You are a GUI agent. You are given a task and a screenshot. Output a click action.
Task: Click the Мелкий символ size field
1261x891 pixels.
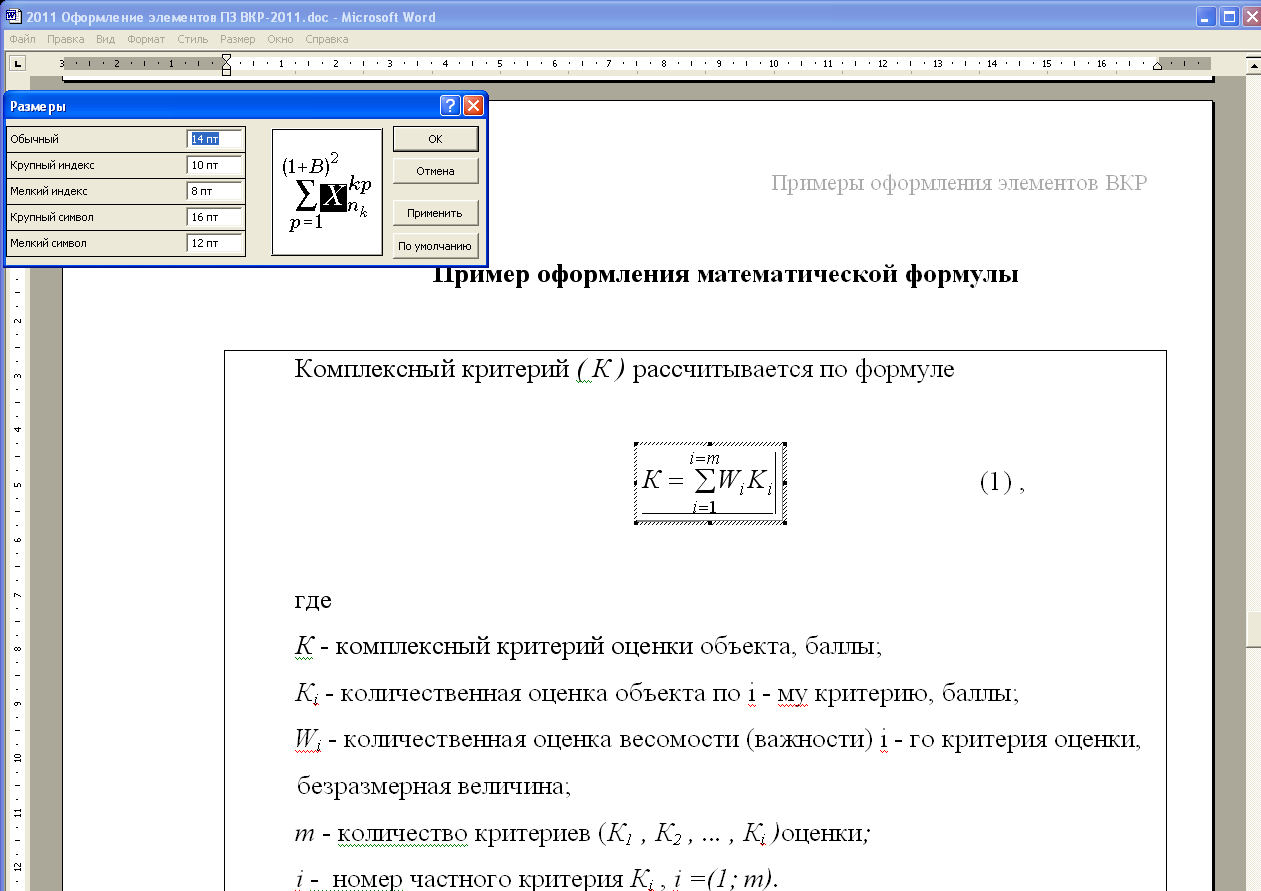coord(215,243)
